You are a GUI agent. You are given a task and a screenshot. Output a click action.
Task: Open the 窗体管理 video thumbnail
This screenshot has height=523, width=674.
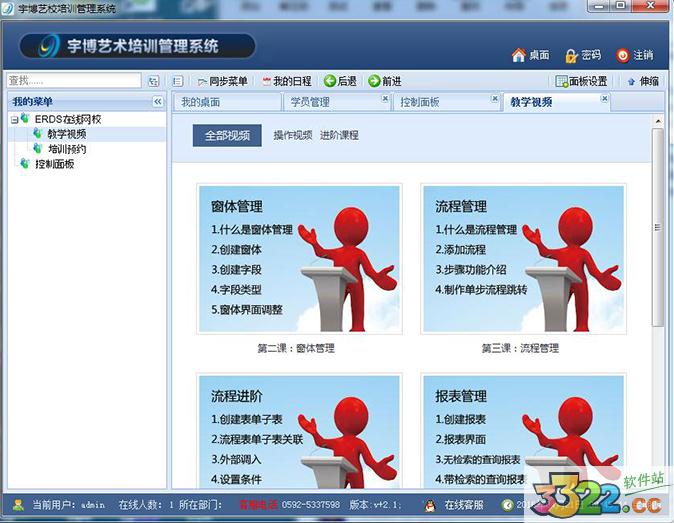(x=299, y=259)
